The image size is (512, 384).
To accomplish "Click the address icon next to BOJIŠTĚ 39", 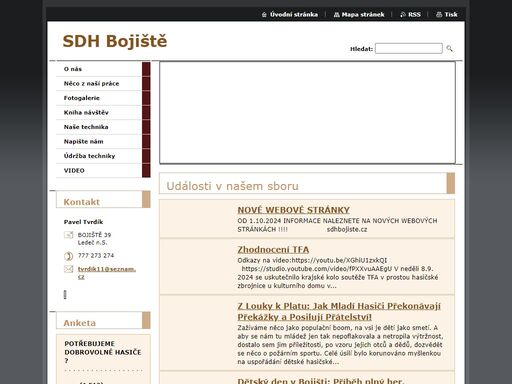I will tap(68, 235).
